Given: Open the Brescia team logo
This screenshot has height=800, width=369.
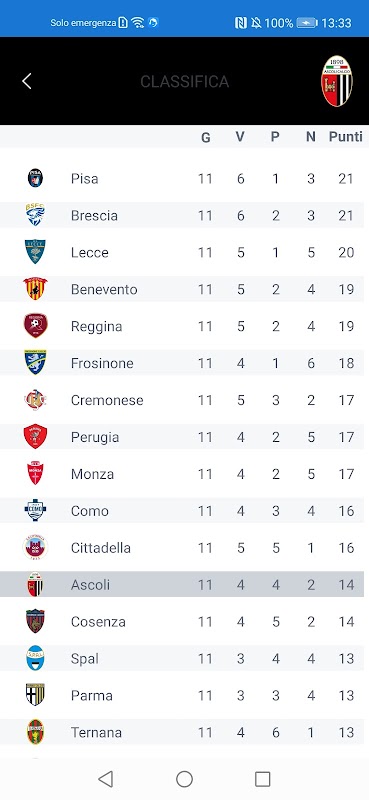Looking at the screenshot, I should click(x=35, y=215).
